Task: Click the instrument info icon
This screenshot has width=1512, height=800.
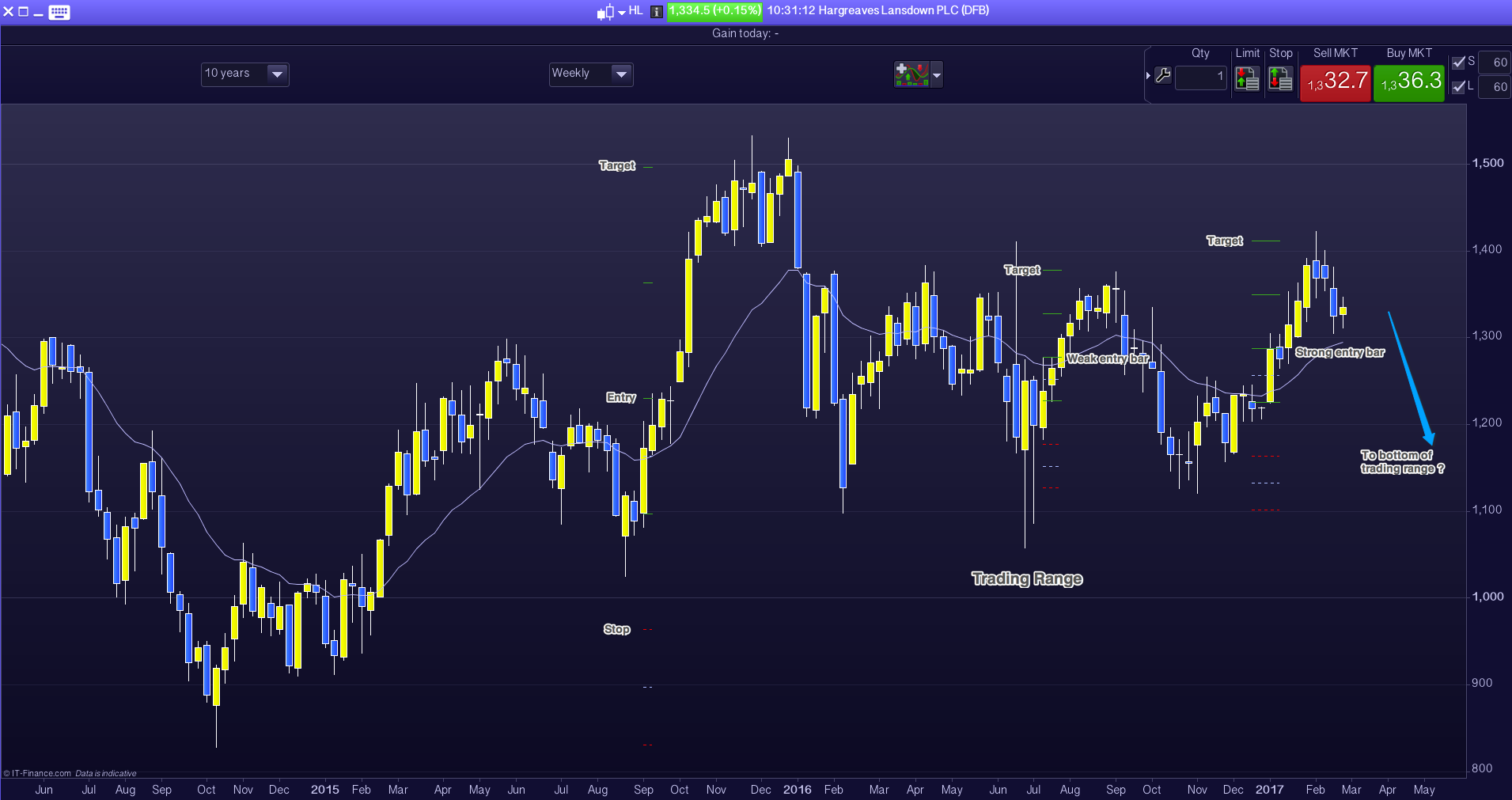Action: [x=656, y=12]
